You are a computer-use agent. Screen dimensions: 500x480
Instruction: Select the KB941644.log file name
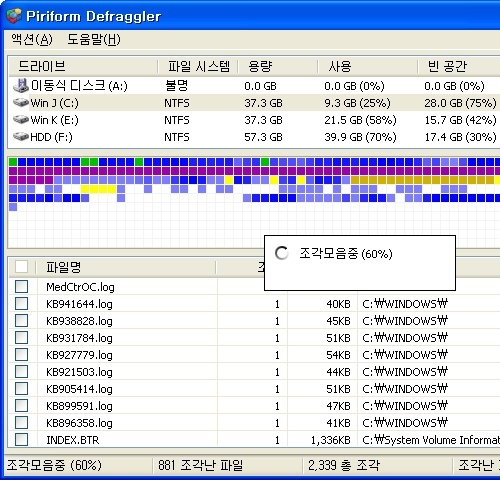coord(79,304)
